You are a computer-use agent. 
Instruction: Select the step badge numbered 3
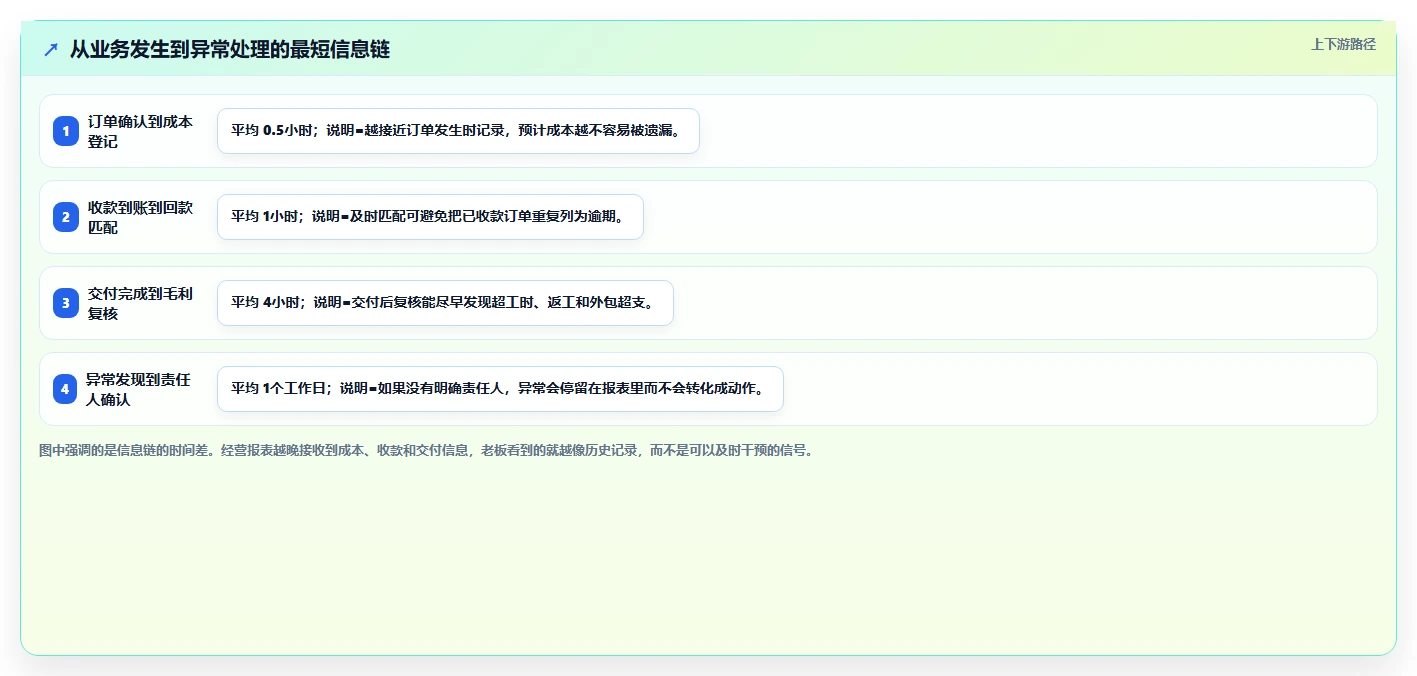(x=66, y=303)
